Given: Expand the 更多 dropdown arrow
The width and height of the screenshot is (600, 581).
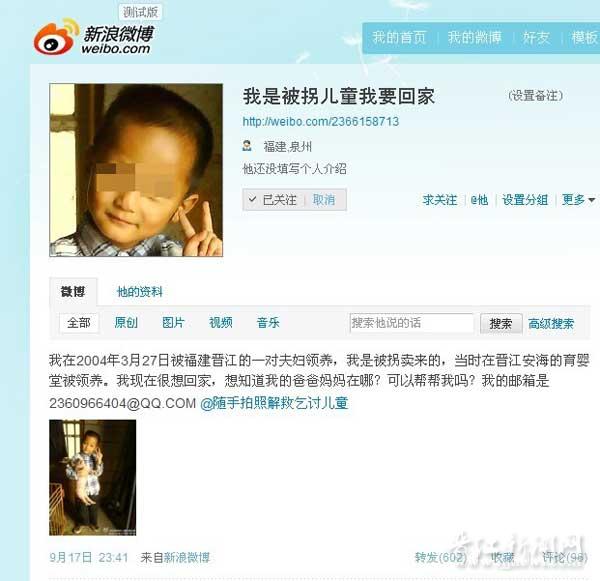Looking at the screenshot, I should 591,200.
